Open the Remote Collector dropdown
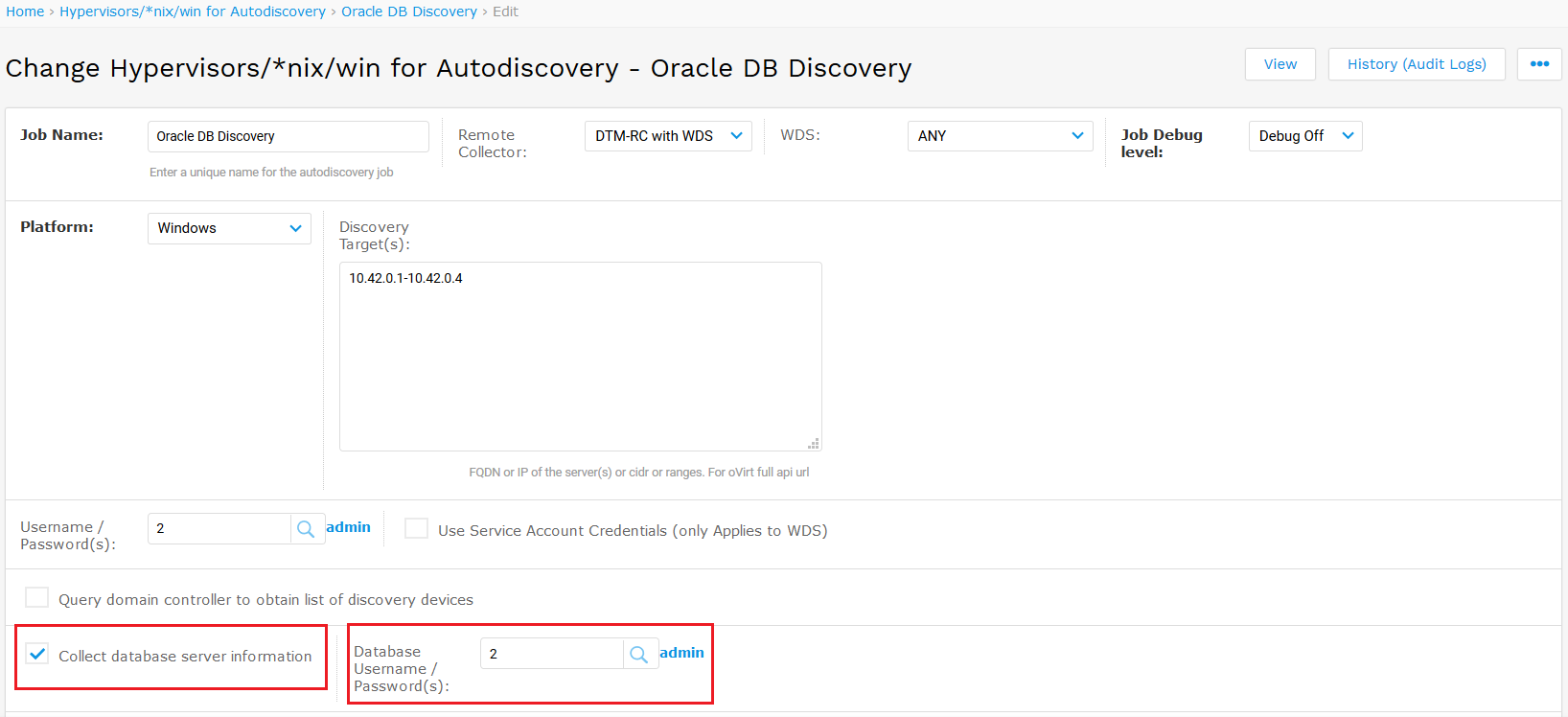The width and height of the screenshot is (1568, 717). click(668, 136)
